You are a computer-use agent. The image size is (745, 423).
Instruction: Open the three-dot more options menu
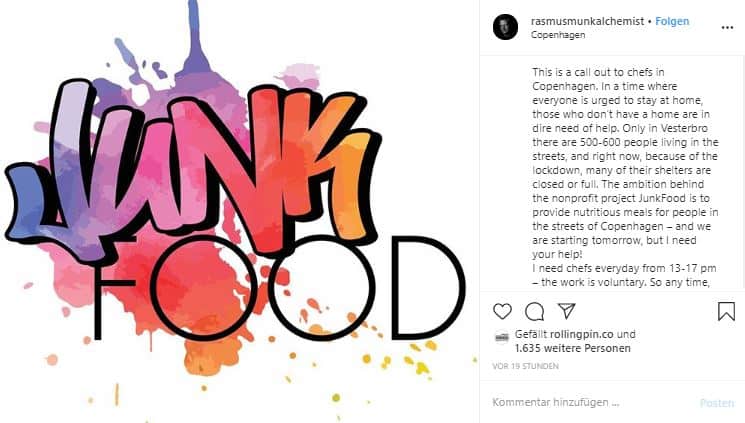point(728,27)
